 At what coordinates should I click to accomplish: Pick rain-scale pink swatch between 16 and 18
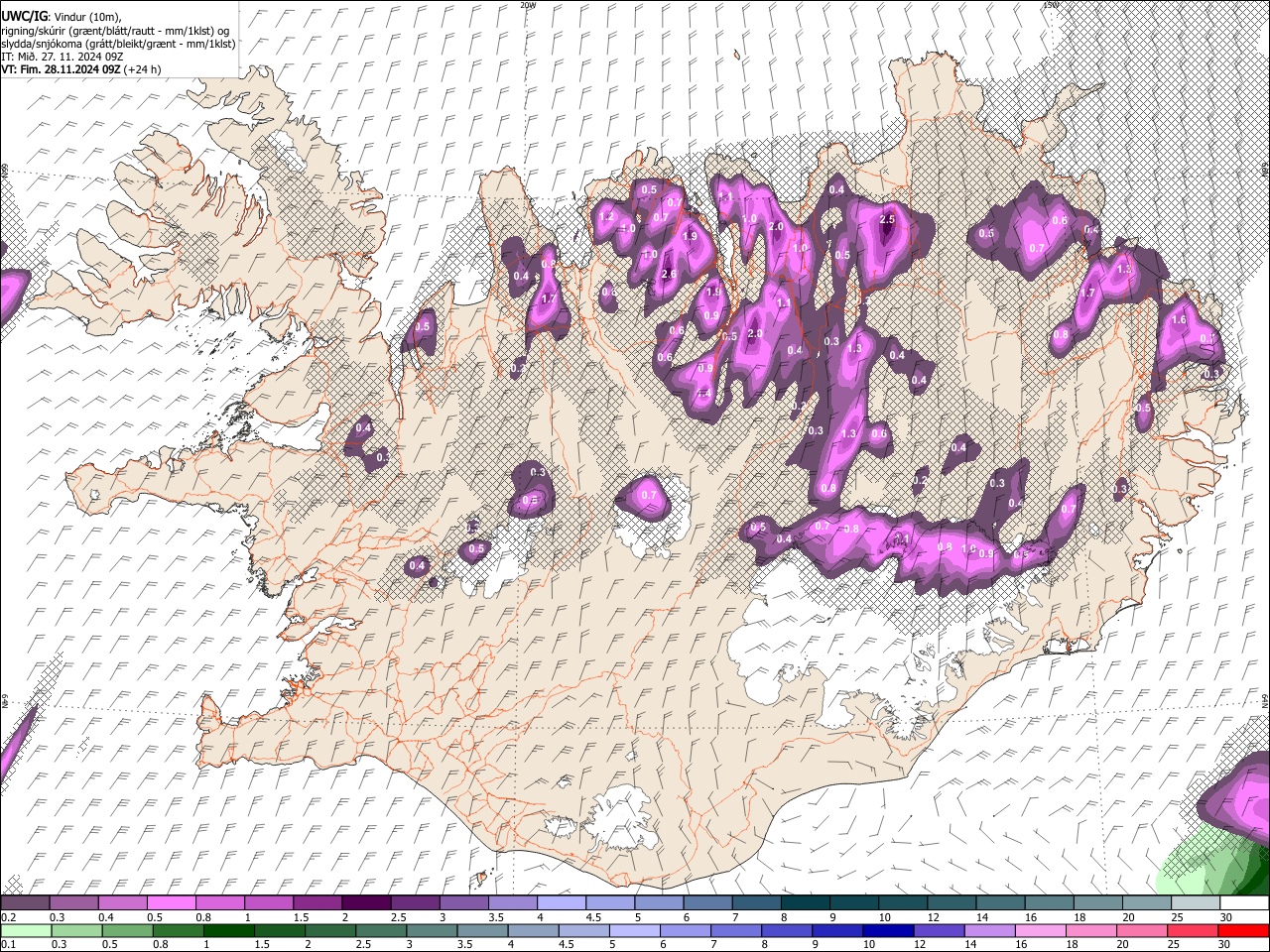pyautogui.click(x=1040, y=930)
